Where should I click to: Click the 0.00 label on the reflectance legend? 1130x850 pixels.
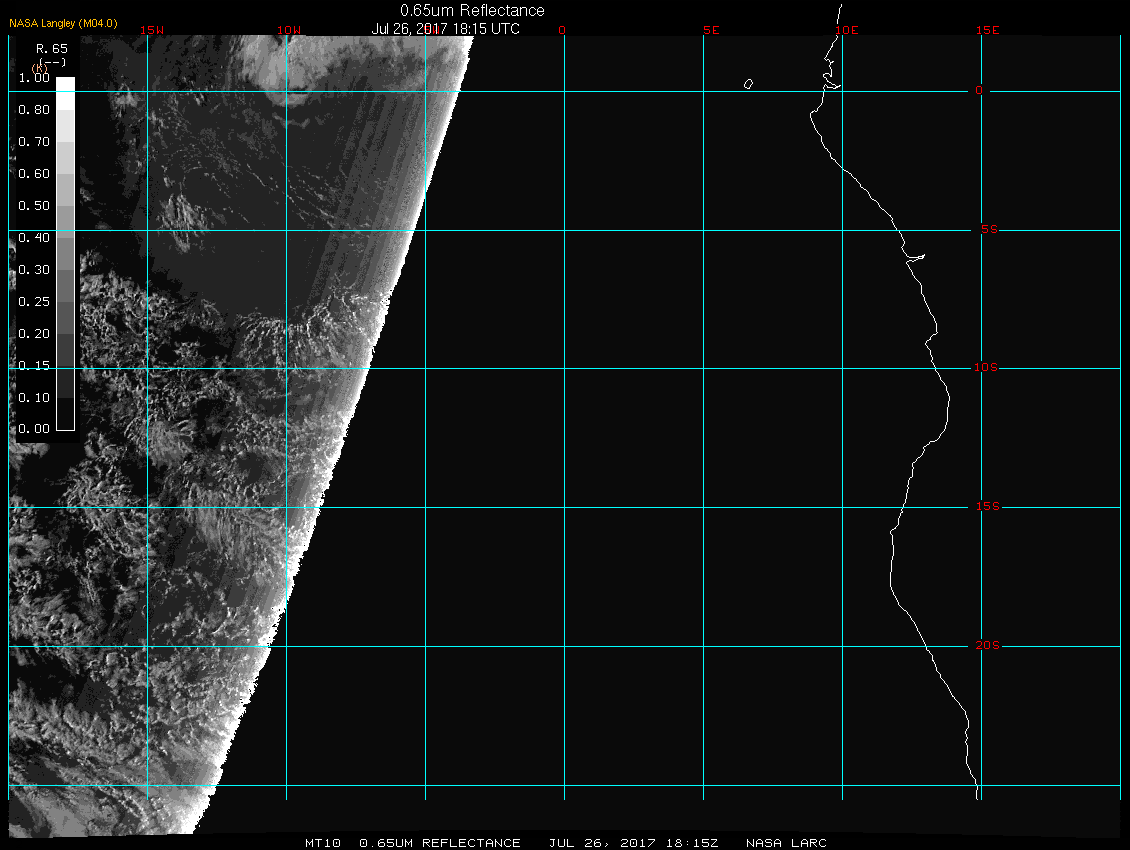(34, 429)
